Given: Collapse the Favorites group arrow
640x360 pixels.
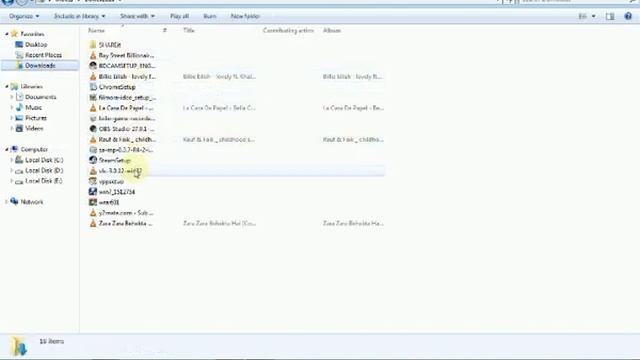Looking at the screenshot, I should (x=7, y=34).
